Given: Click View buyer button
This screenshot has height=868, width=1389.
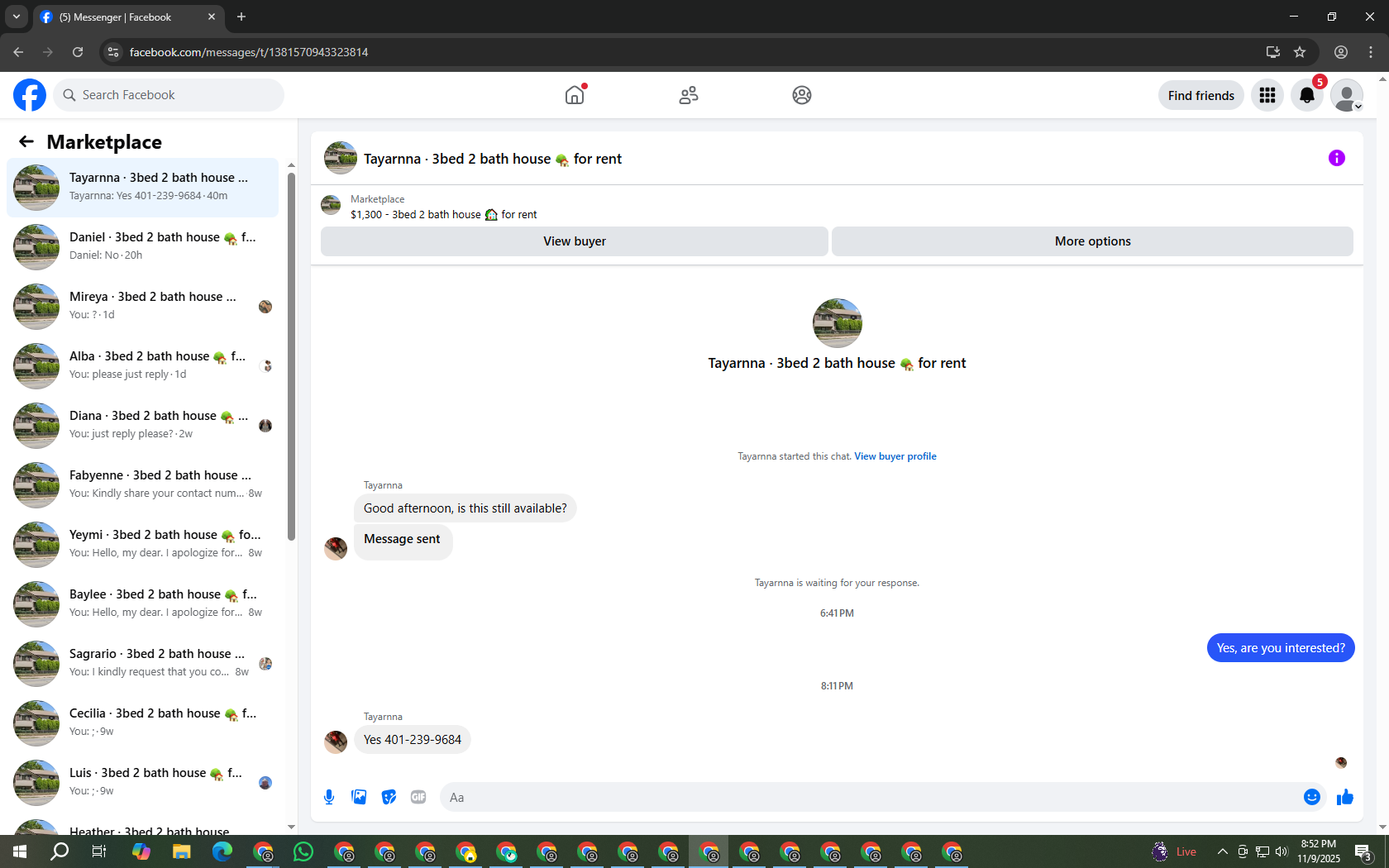Looking at the screenshot, I should pyautogui.click(x=575, y=241).
